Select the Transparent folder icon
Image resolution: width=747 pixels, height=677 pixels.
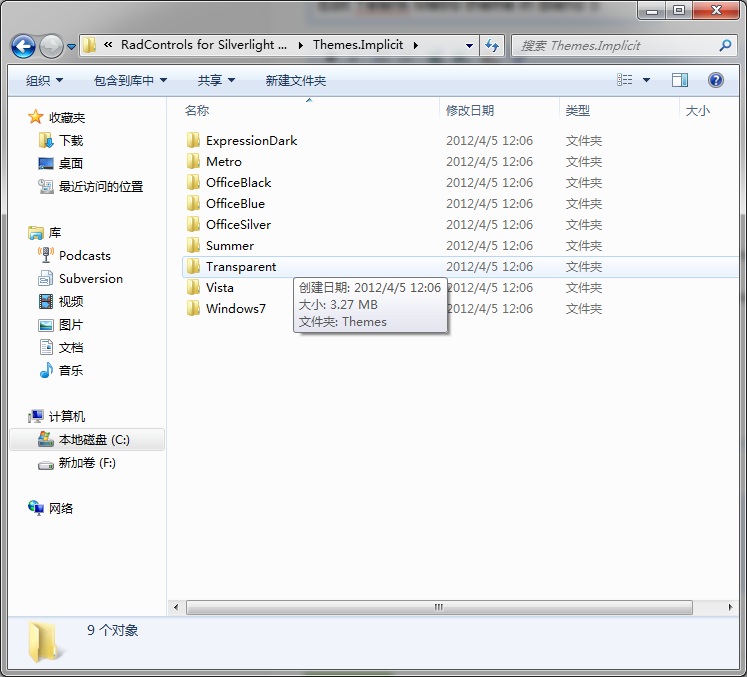[193, 267]
